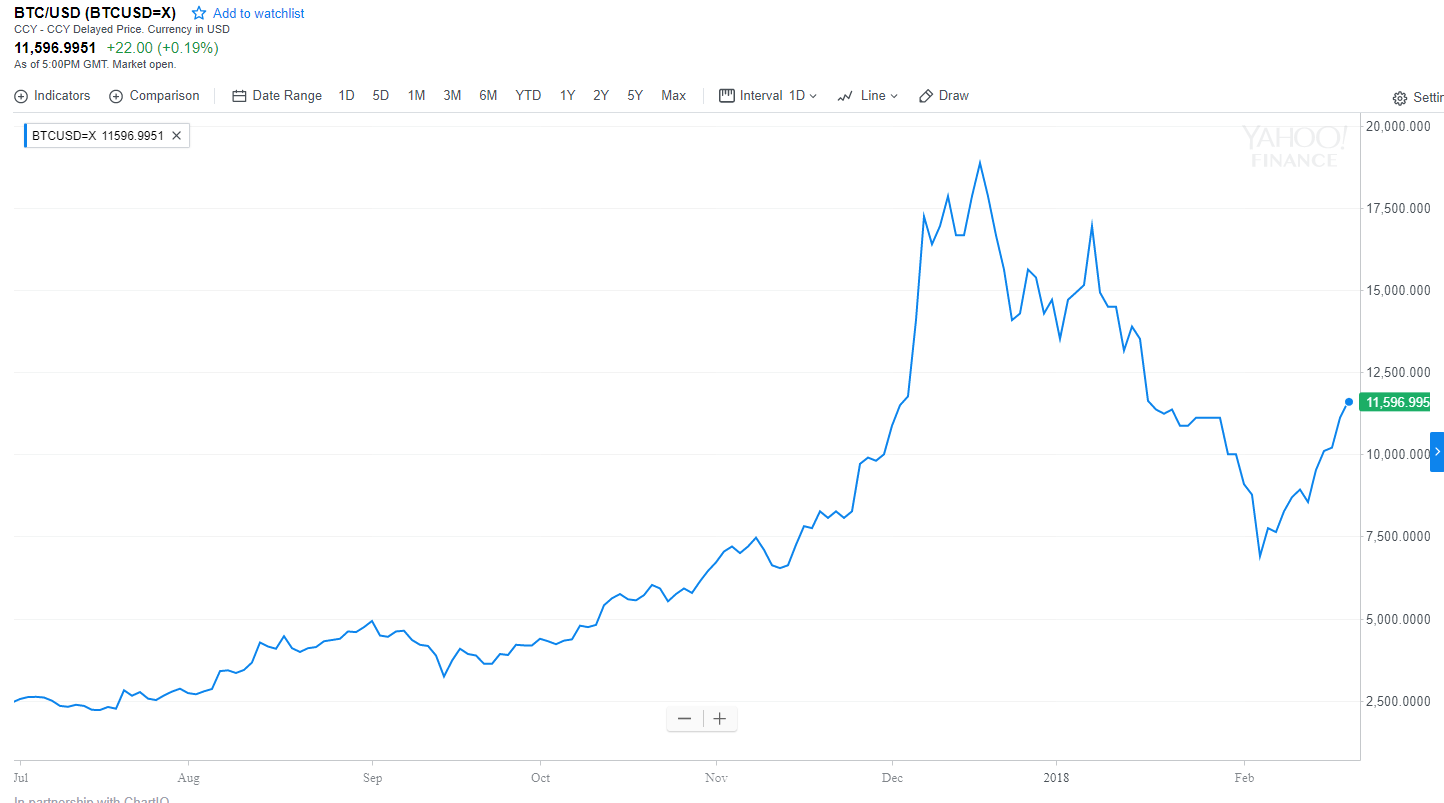Image resolution: width=1444 pixels, height=803 pixels.
Task: Open Indicators via its plus icon
Action: point(21,96)
